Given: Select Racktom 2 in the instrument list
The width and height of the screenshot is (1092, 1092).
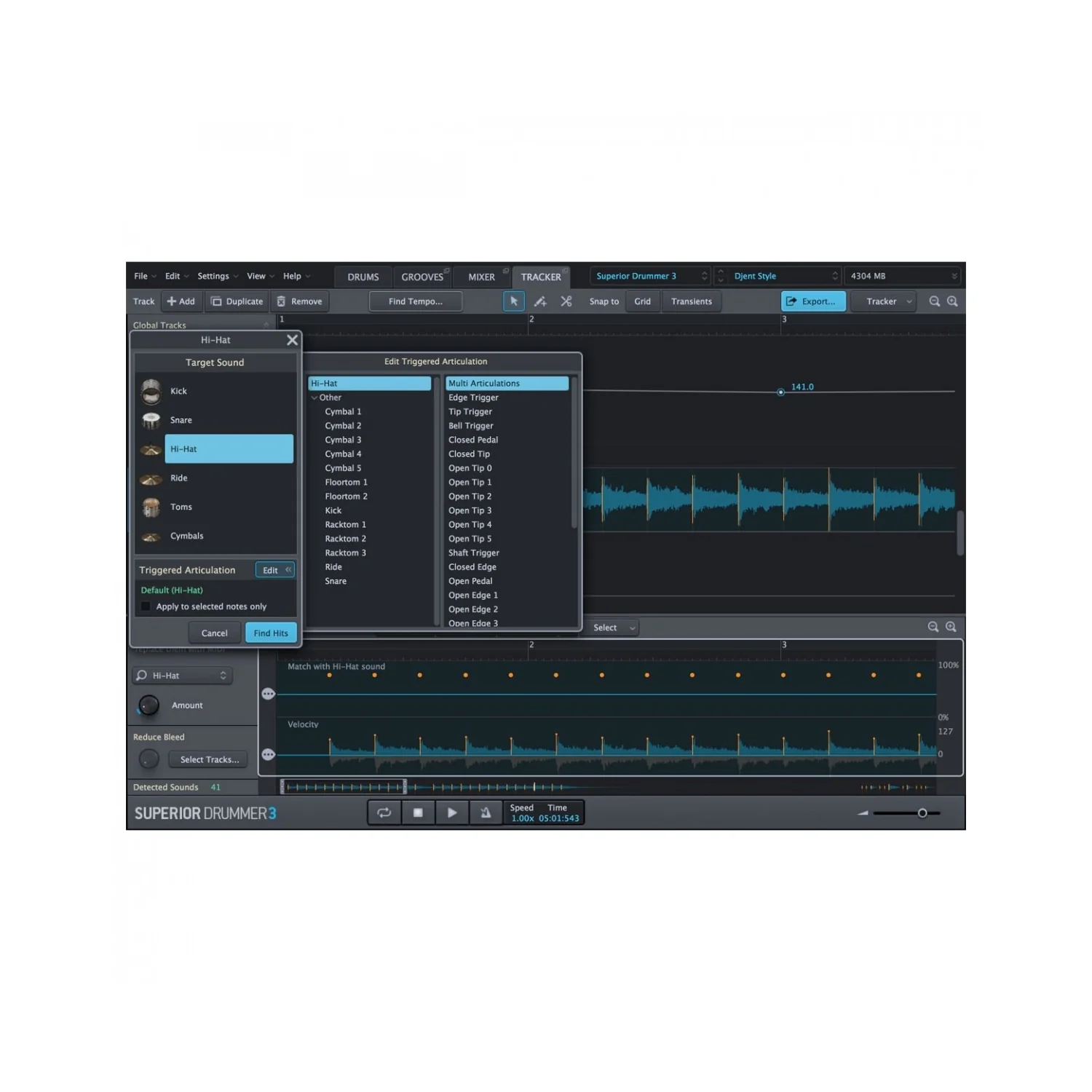Looking at the screenshot, I should [x=370, y=539].
